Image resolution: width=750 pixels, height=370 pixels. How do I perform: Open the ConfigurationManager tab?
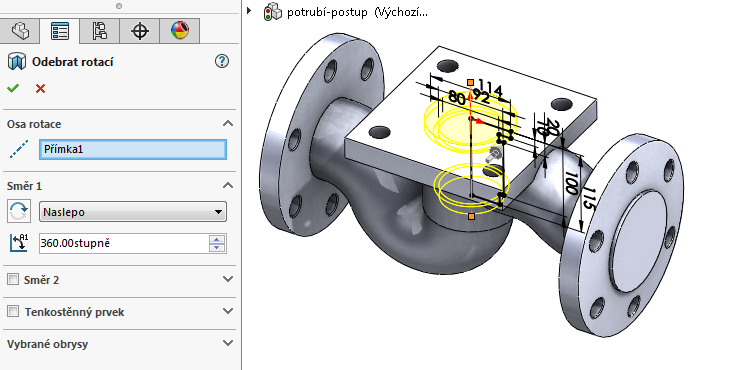point(99,32)
